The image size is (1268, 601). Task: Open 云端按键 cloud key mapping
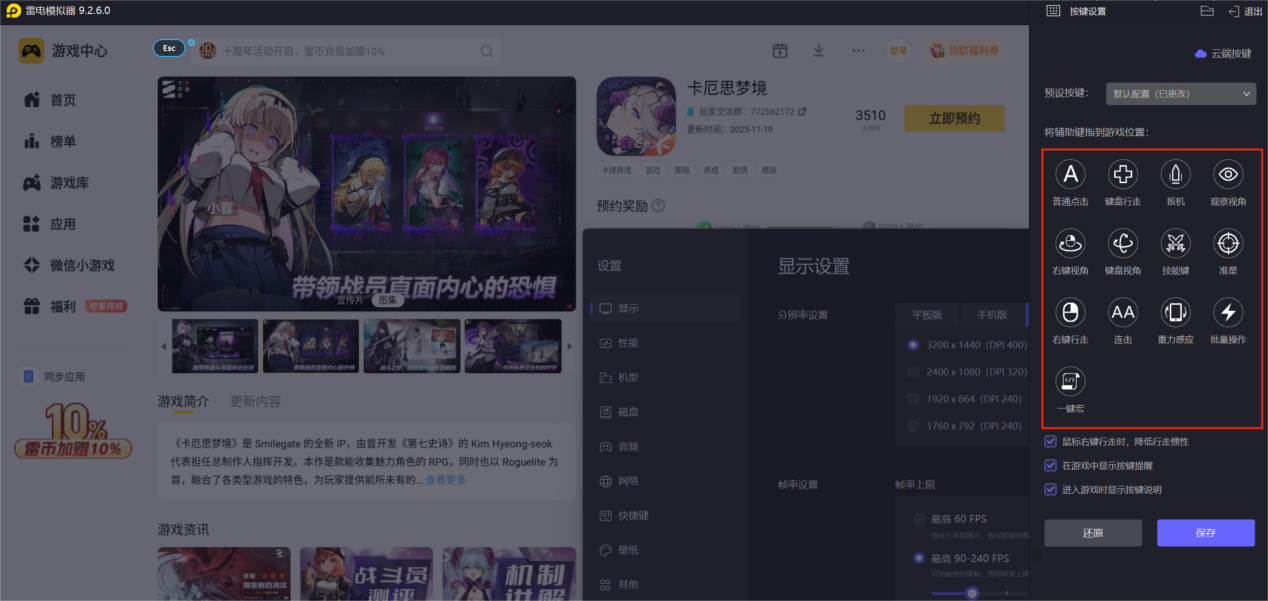1223,53
